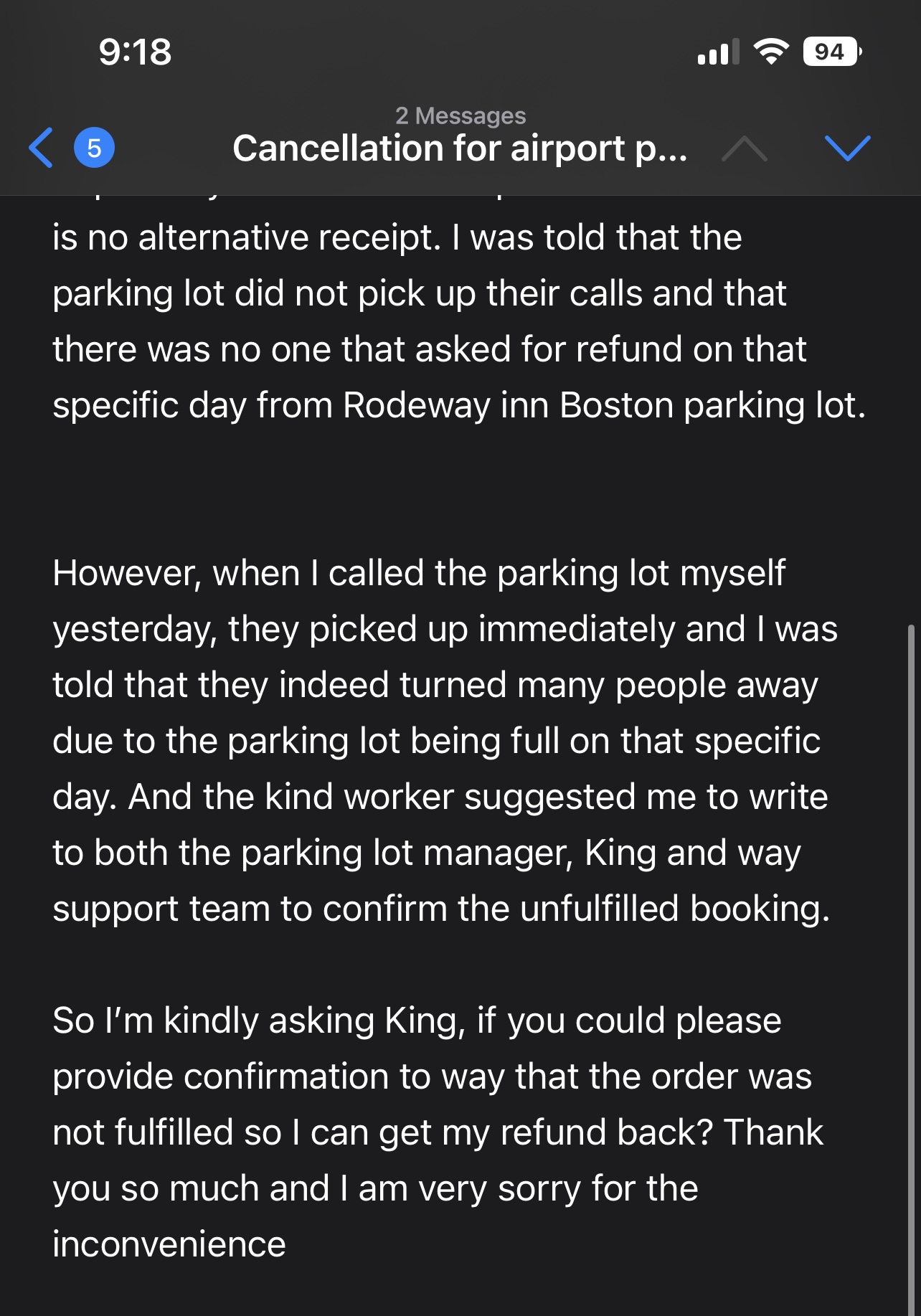Tap the battery indicator showing 94

pyautogui.click(x=832, y=52)
